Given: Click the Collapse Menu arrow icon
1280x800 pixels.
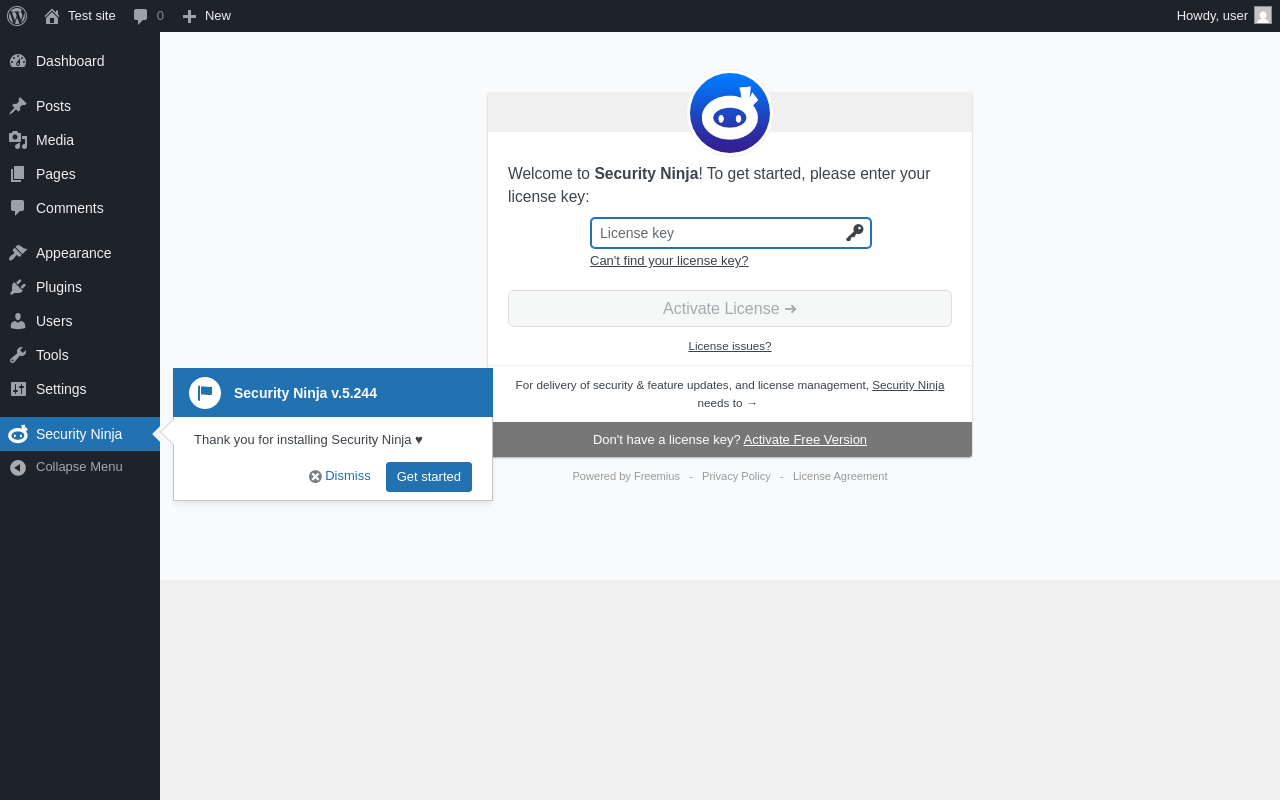Looking at the screenshot, I should [x=18, y=467].
